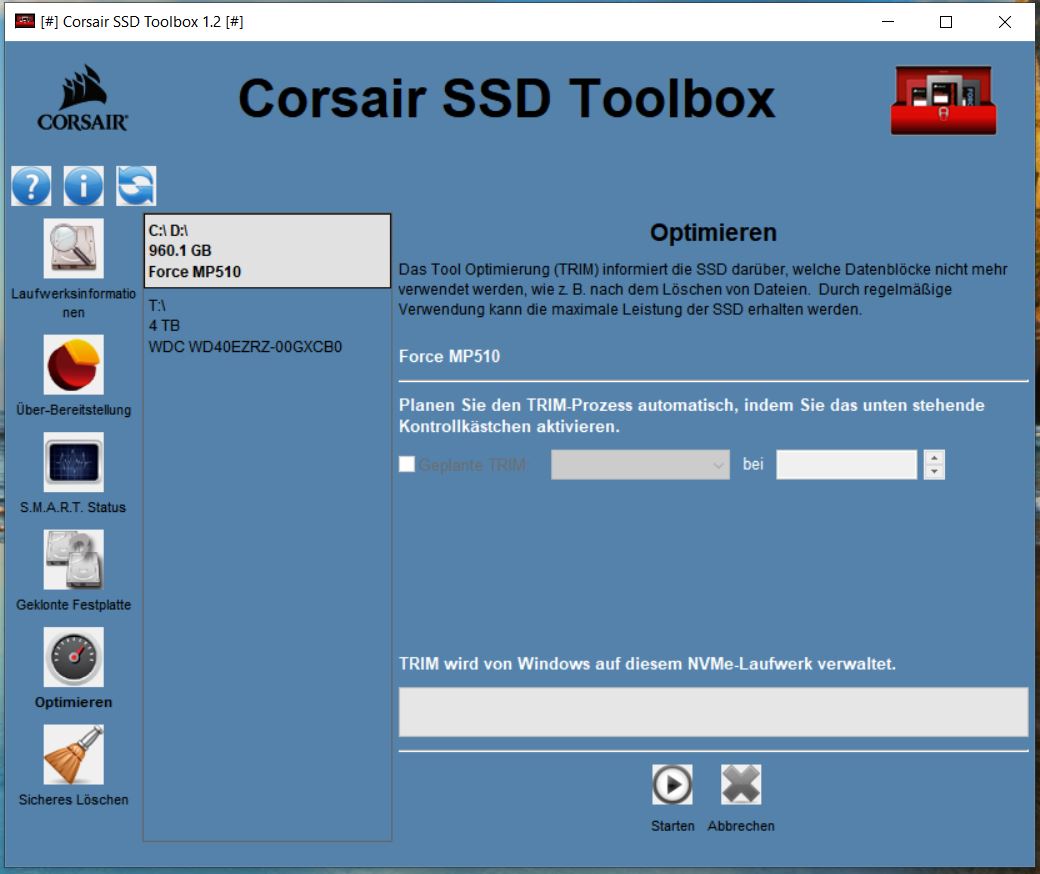Minimize the Corsair SSD Toolbox window
1040x874 pixels.
887,22
